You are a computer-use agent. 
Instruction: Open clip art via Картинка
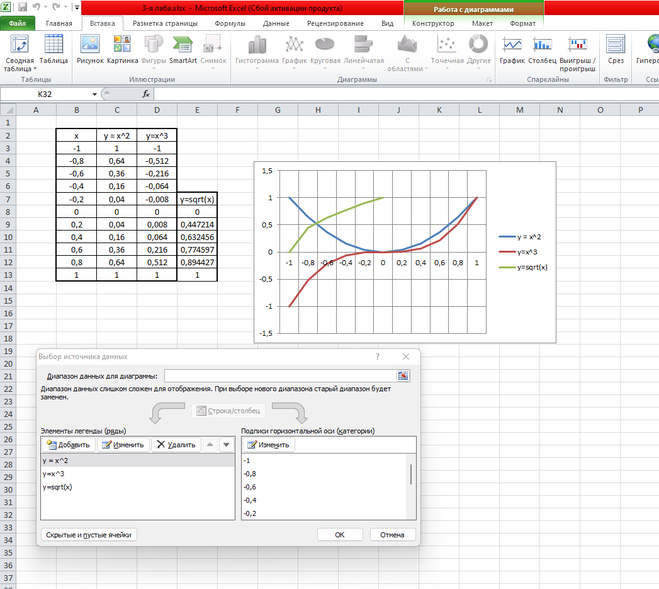click(x=122, y=50)
